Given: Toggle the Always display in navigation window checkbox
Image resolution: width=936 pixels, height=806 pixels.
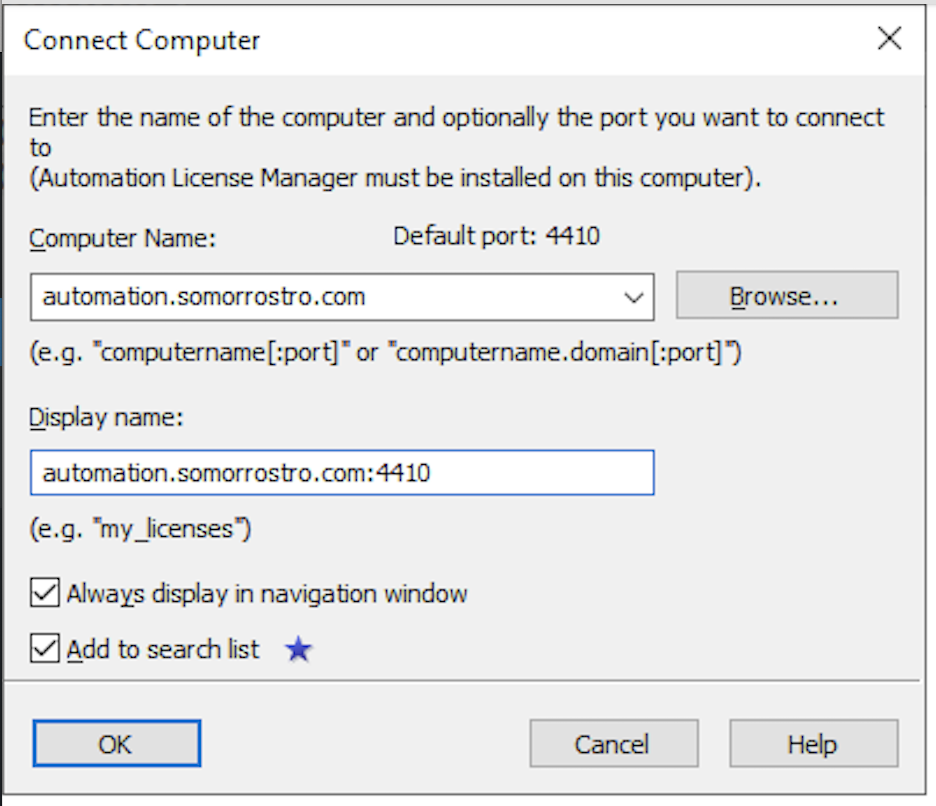Looking at the screenshot, I should pos(45,593).
